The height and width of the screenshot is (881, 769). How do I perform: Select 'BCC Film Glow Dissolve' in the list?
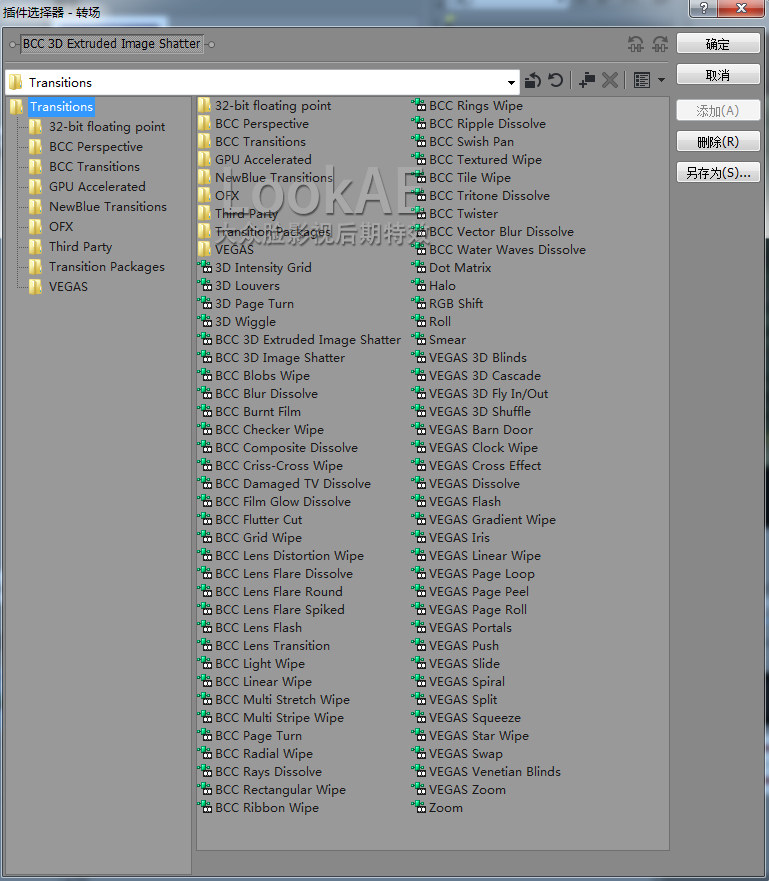(283, 501)
